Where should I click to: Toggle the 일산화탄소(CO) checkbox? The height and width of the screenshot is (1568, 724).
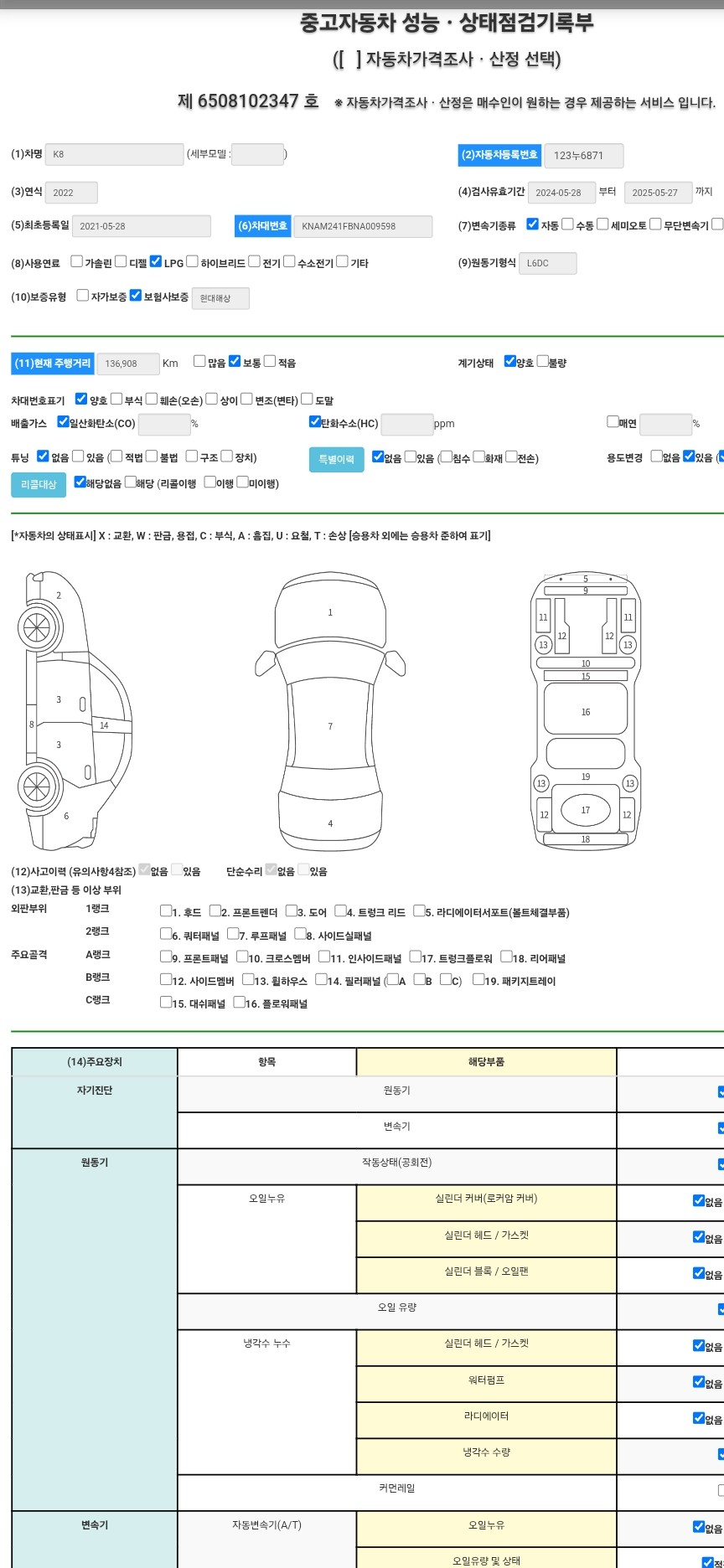pyautogui.click(x=63, y=422)
